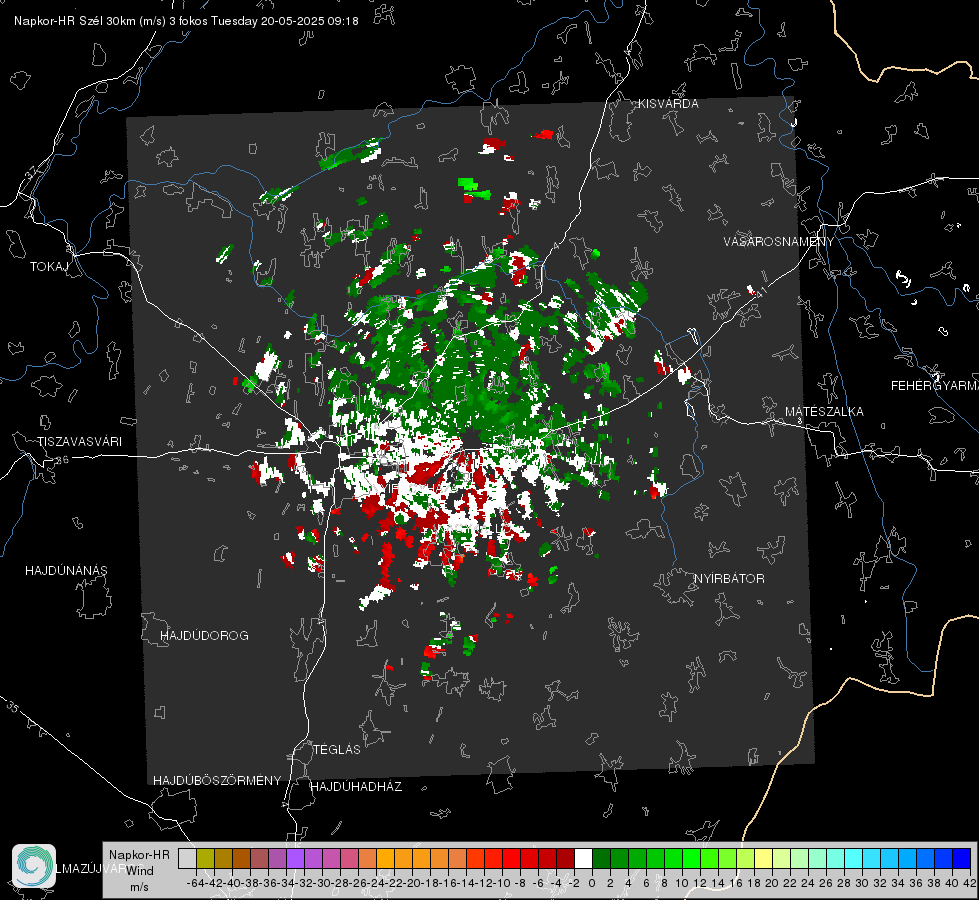Click the -24 value on the legend scale
The height and width of the screenshot is (900, 979).
[x=376, y=884]
